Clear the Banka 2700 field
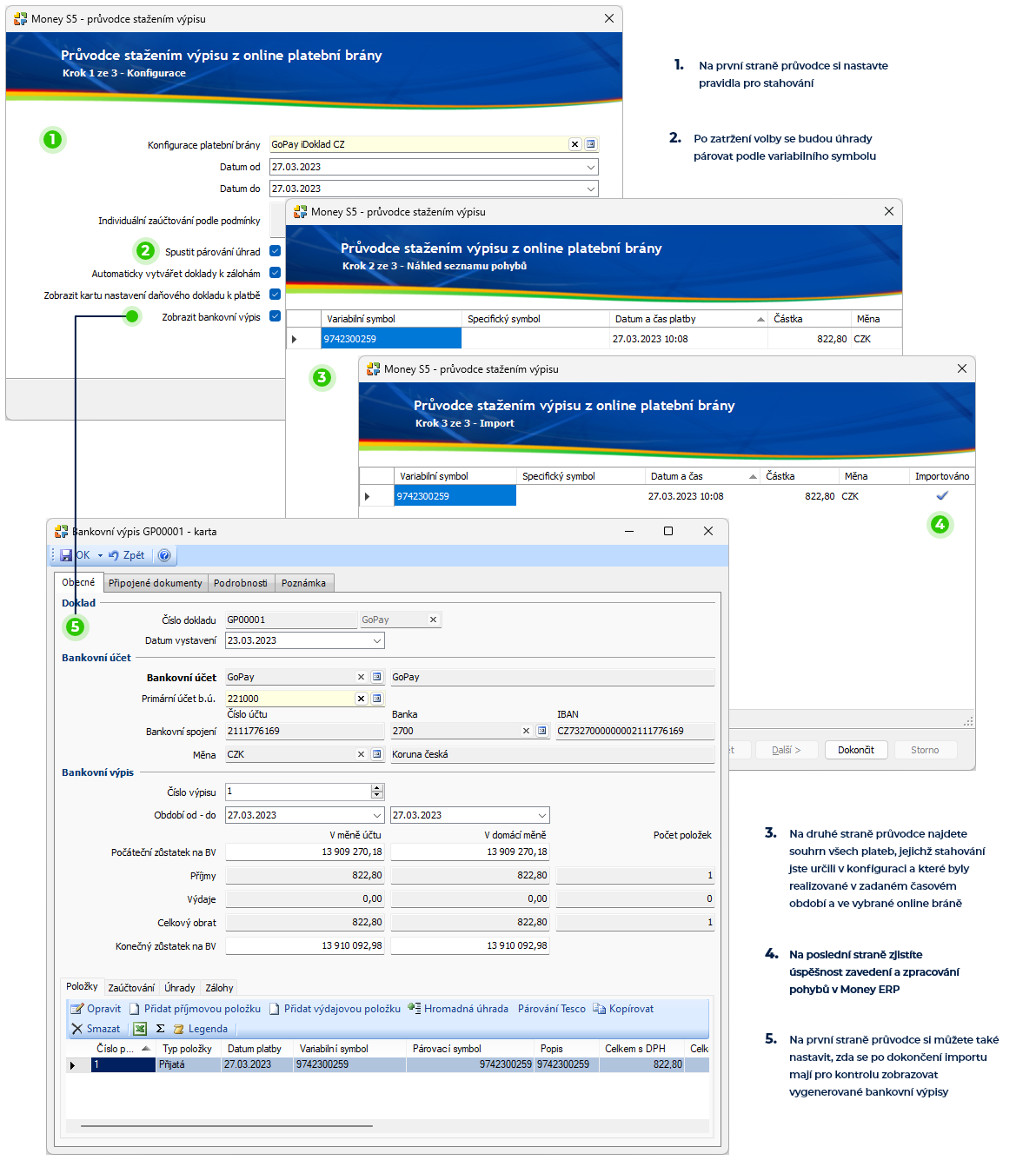 click(526, 731)
